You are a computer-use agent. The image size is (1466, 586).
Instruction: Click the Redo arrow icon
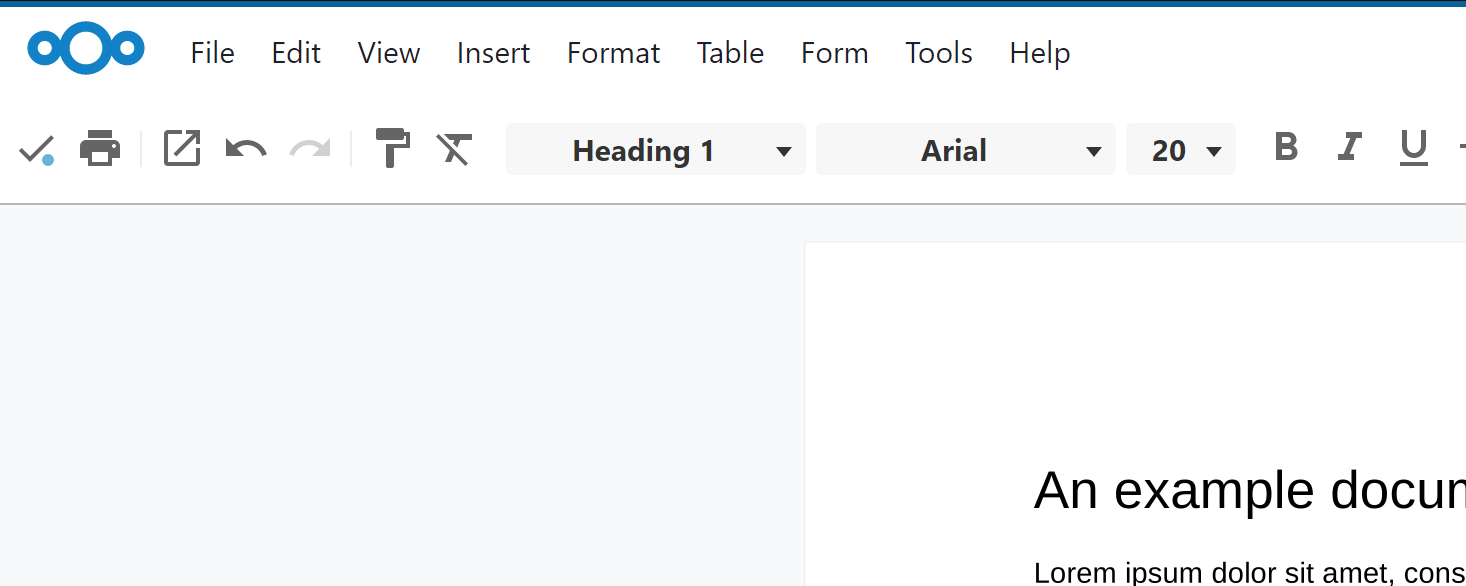click(x=310, y=150)
